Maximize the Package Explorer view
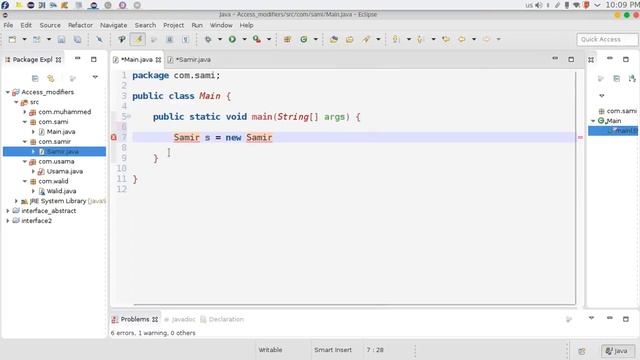 coord(93,59)
